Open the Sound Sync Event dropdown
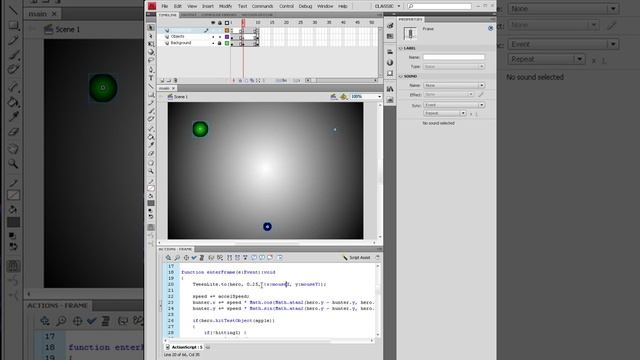The image size is (640, 360). (x=454, y=105)
